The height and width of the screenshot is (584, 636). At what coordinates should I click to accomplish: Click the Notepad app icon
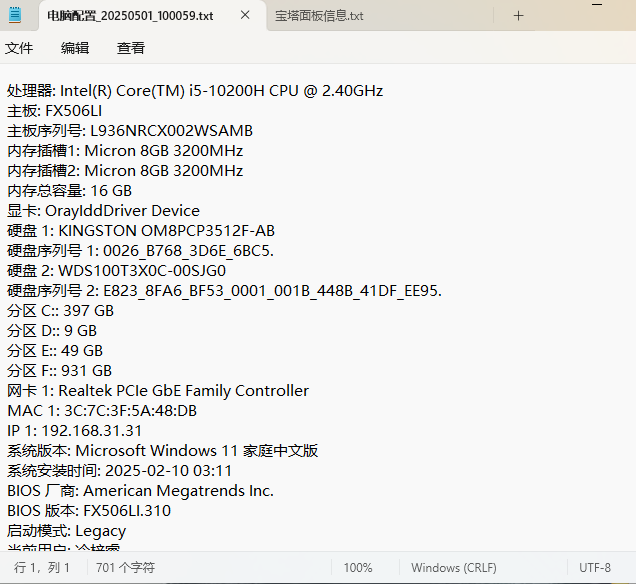[15, 15]
